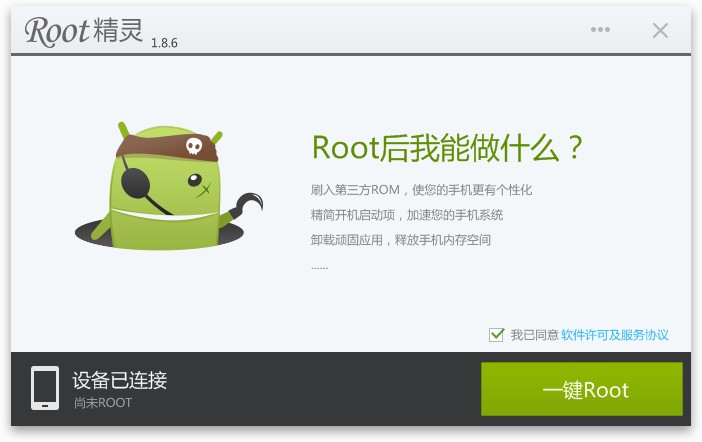Click the 卸载顽固应用 description line
This screenshot has height=442, width=702.
401,240
